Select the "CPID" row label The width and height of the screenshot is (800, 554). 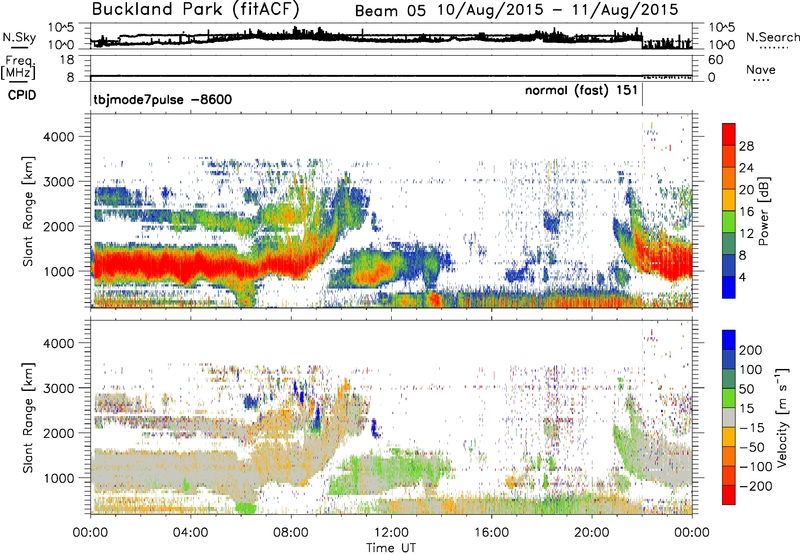click(x=22, y=95)
